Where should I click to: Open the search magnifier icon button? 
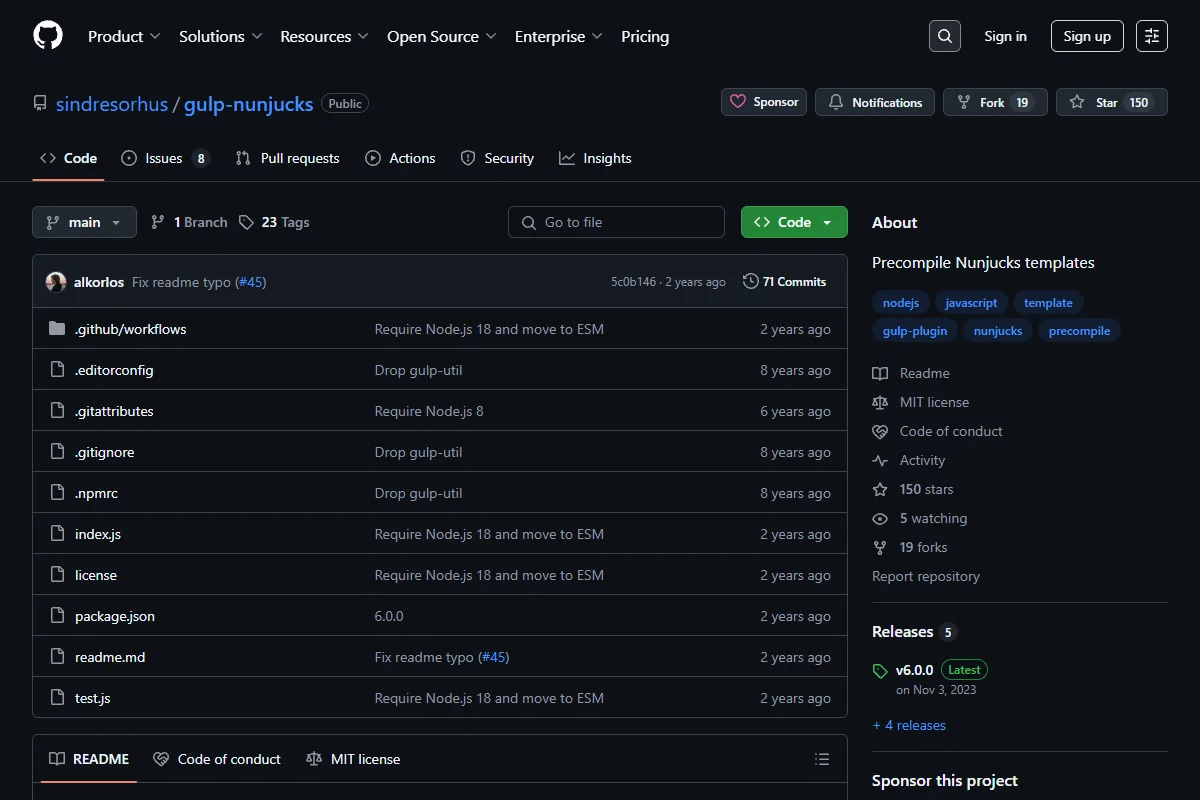[945, 36]
